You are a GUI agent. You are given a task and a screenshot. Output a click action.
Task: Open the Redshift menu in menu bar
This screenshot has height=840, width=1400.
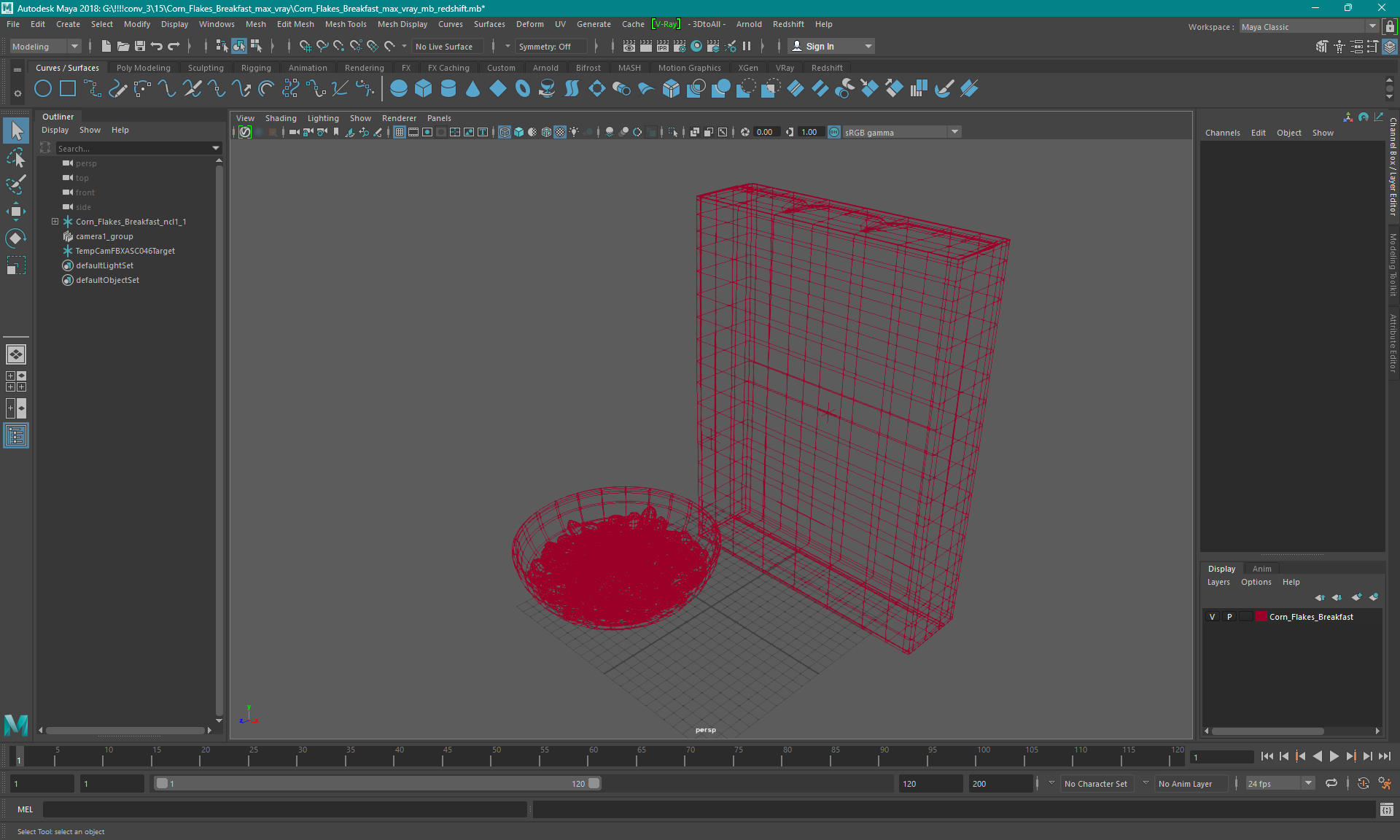[788, 24]
